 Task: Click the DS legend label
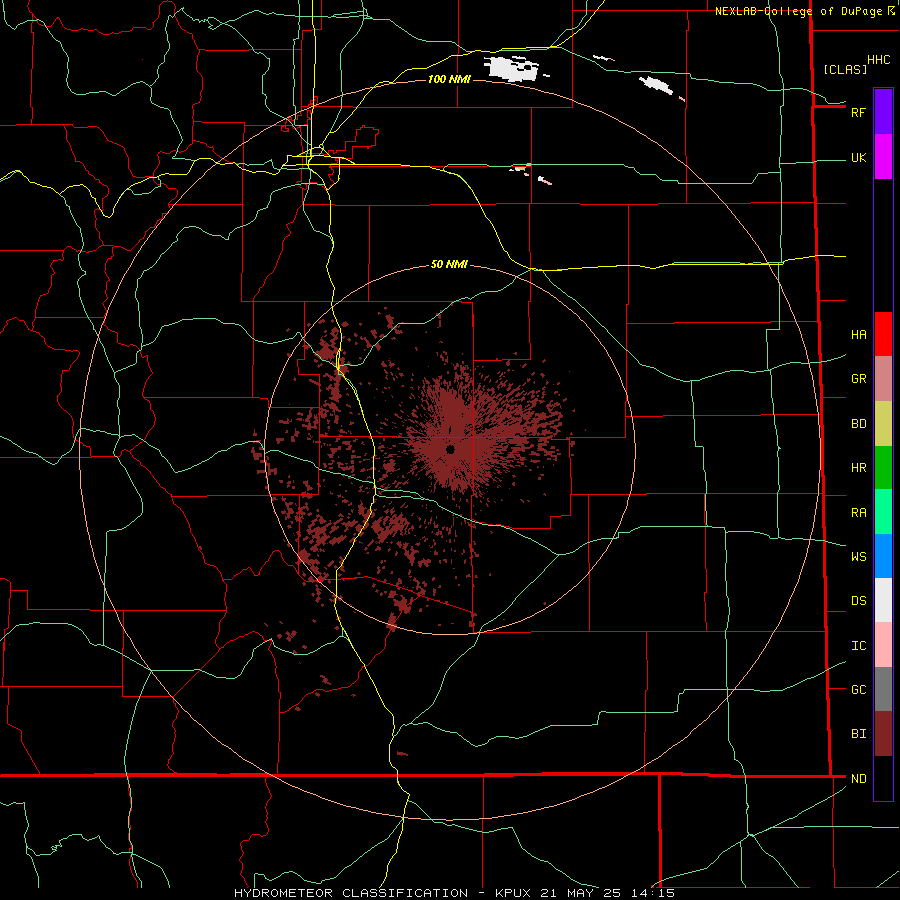pyautogui.click(x=858, y=600)
